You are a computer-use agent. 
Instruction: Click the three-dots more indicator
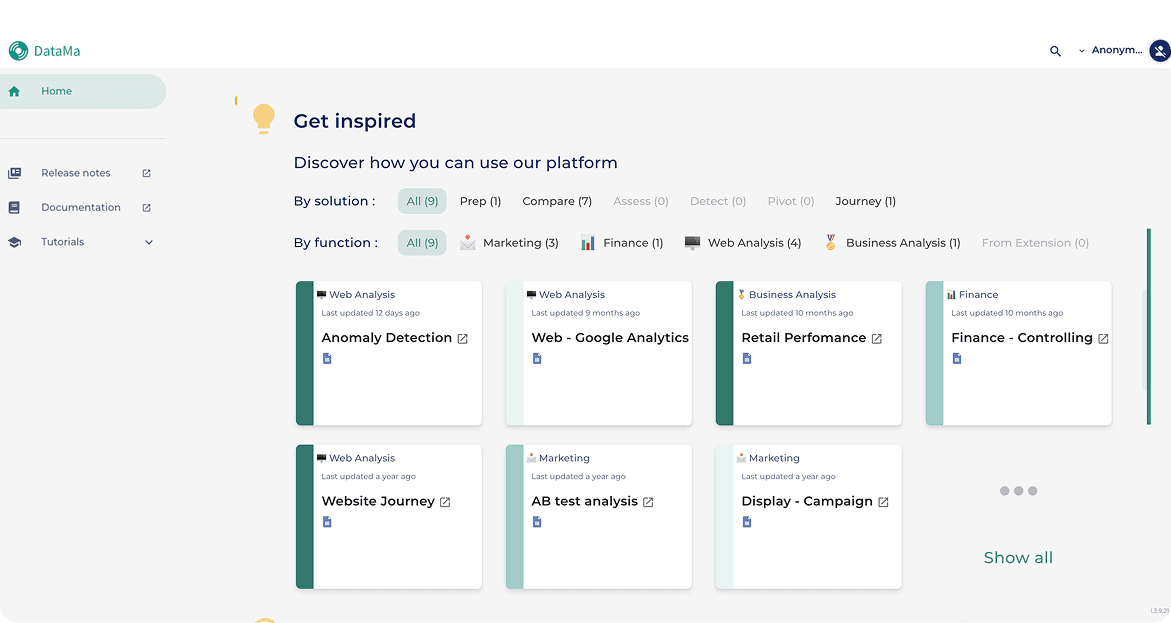point(1019,491)
